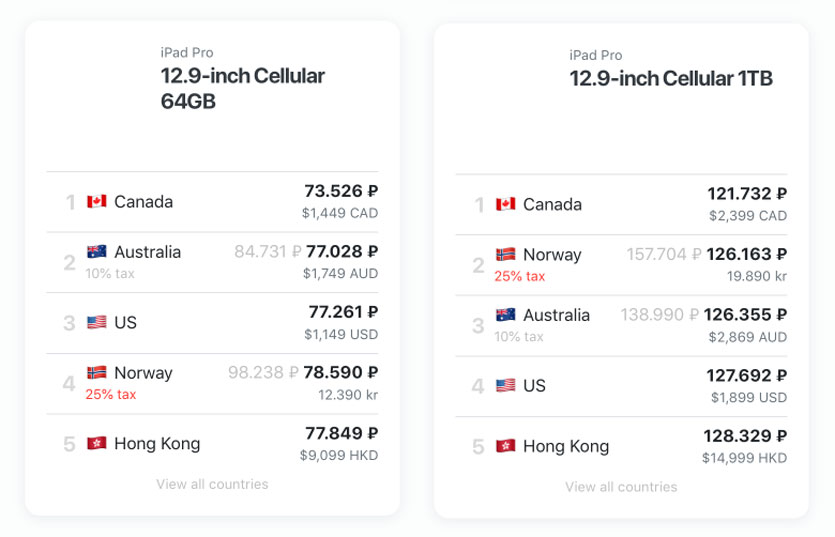Click the US flag in 64GB card

(96, 322)
